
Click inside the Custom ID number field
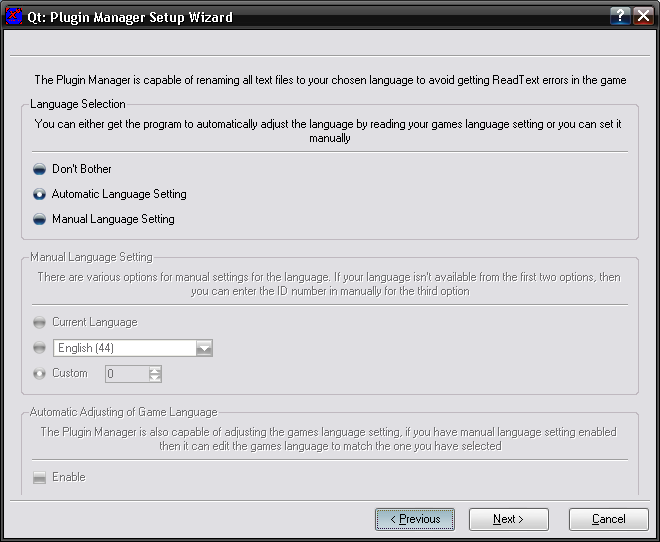[126, 374]
